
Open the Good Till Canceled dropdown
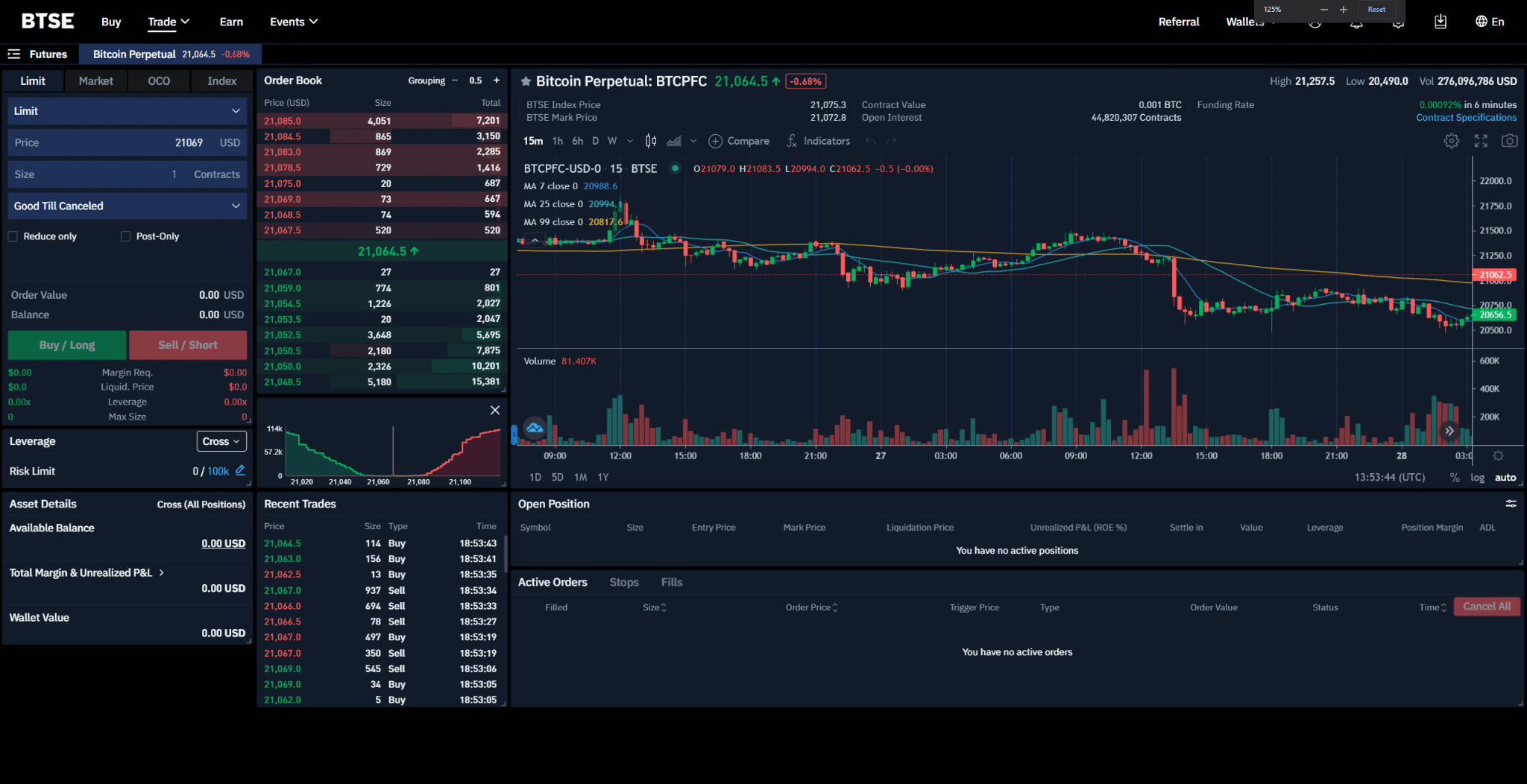pos(127,206)
